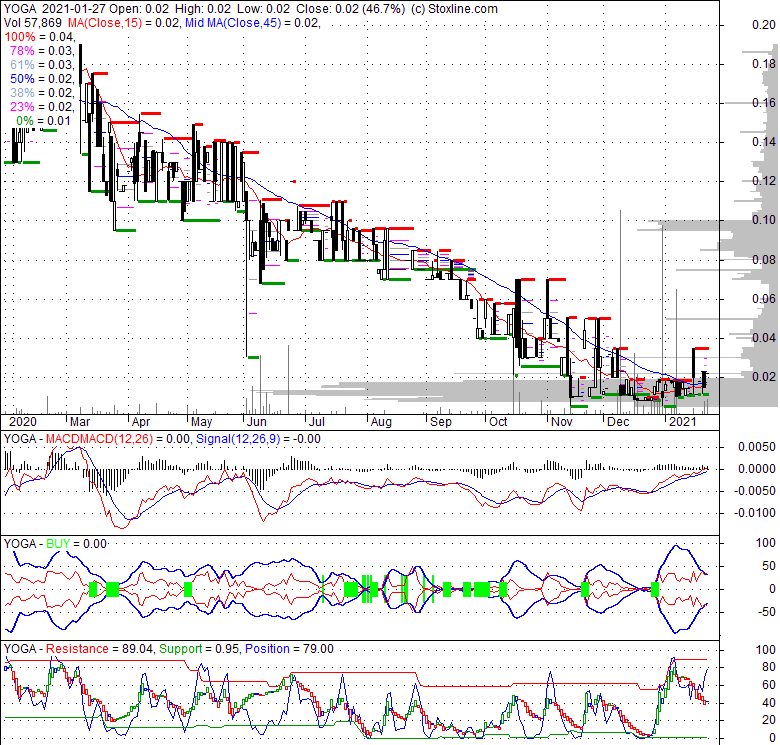Click the '50% = 0.02' Fibonacci level
This screenshot has height=745, width=780.
tap(42, 79)
